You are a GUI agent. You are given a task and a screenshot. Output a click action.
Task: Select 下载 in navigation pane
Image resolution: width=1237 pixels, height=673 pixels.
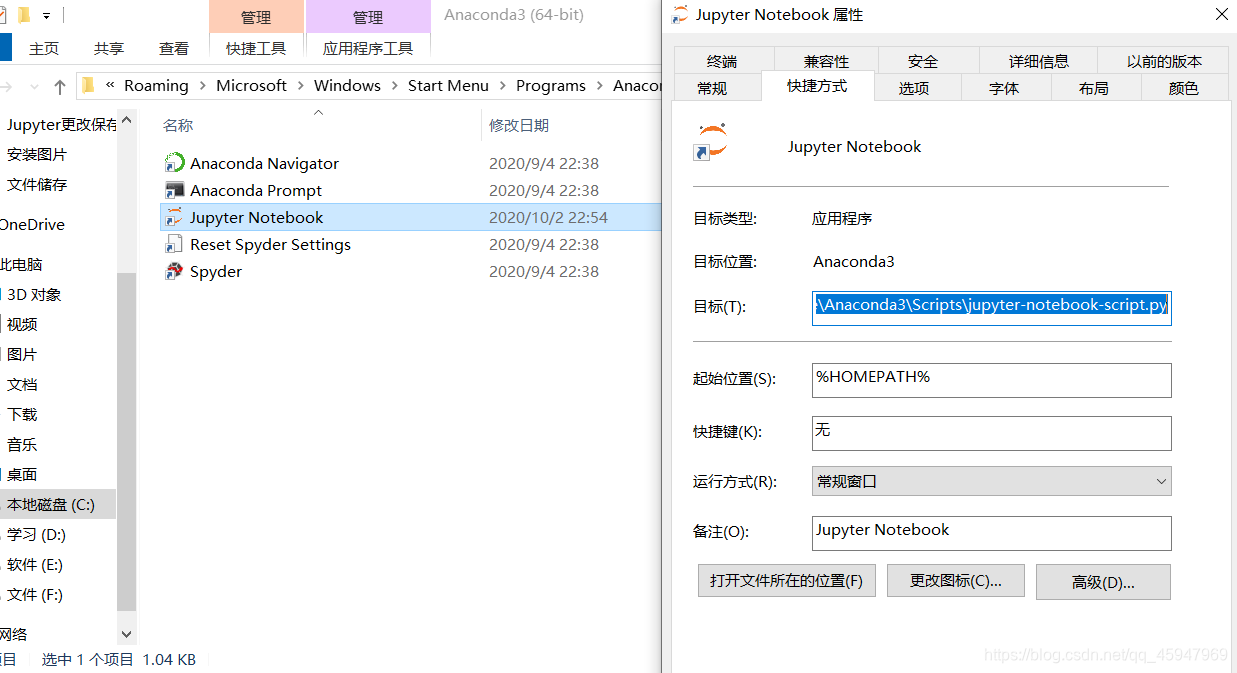point(22,414)
